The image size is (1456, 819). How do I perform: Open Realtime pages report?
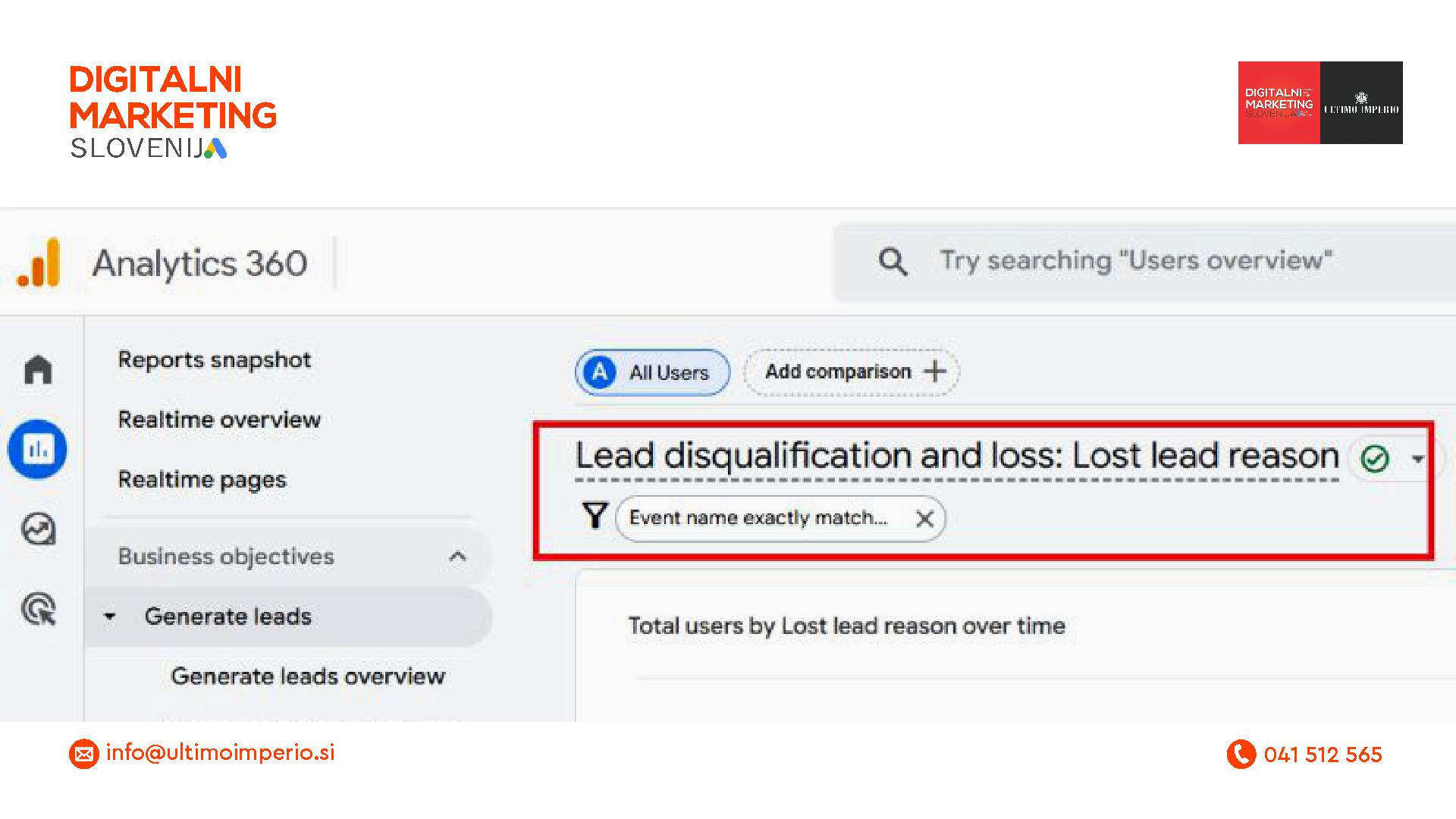point(202,480)
